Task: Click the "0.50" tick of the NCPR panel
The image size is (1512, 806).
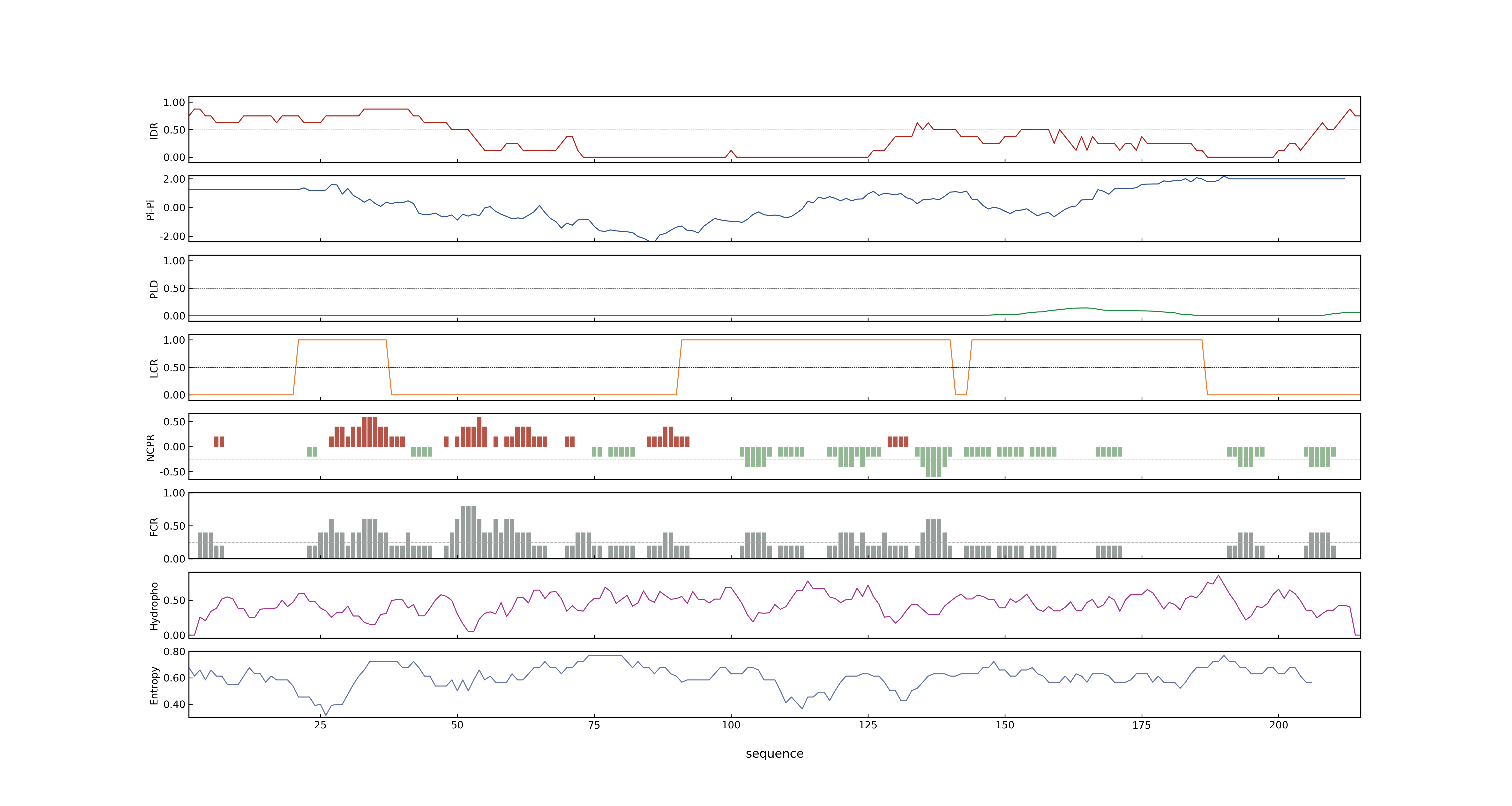Action: pos(174,422)
